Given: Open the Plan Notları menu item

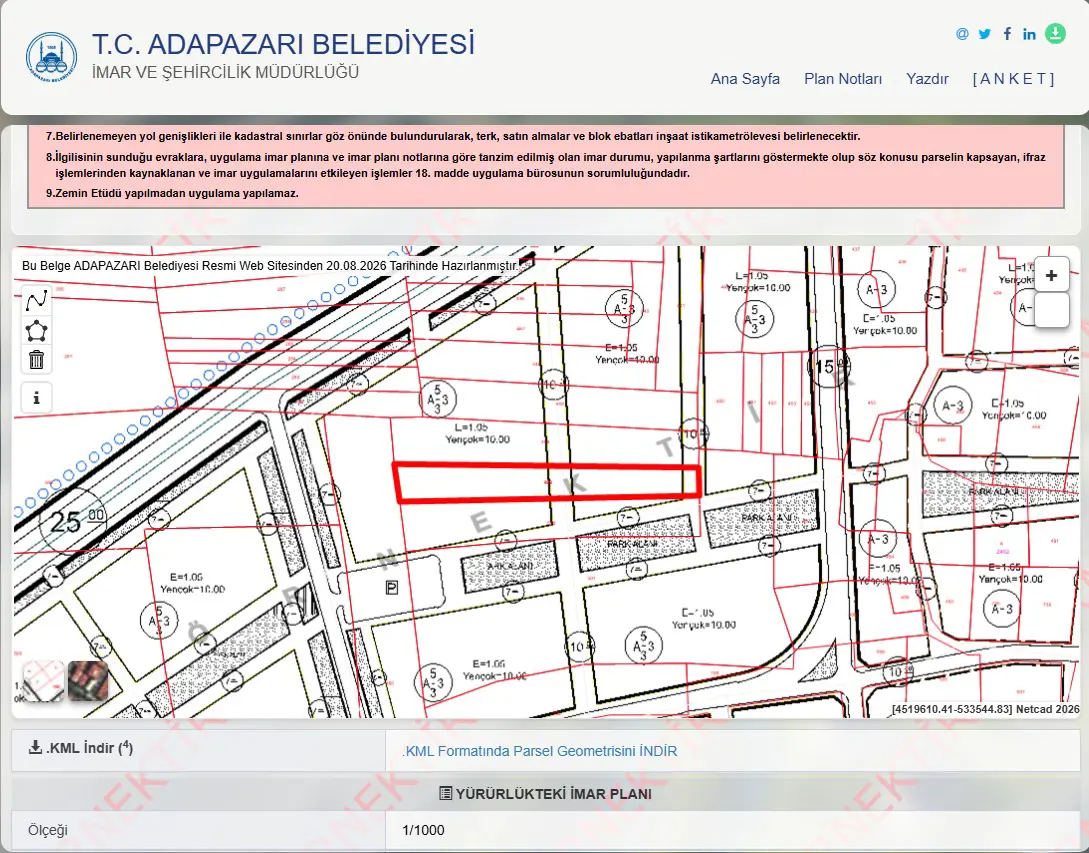Looking at the screenshot, I should (x=843, y=79).
